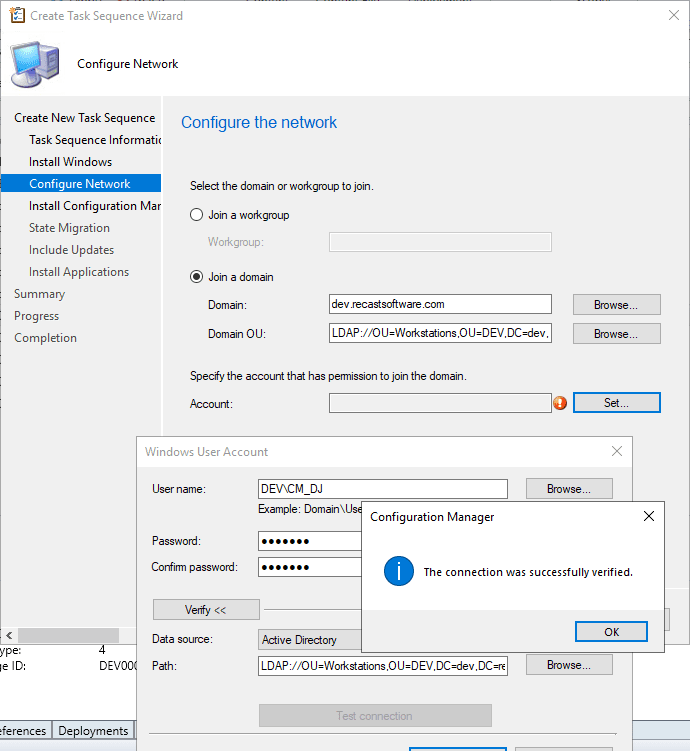The height and width of the screenshot is (751, 690).
Task: Collapse the Verify << section
Action: pos(206,610)
